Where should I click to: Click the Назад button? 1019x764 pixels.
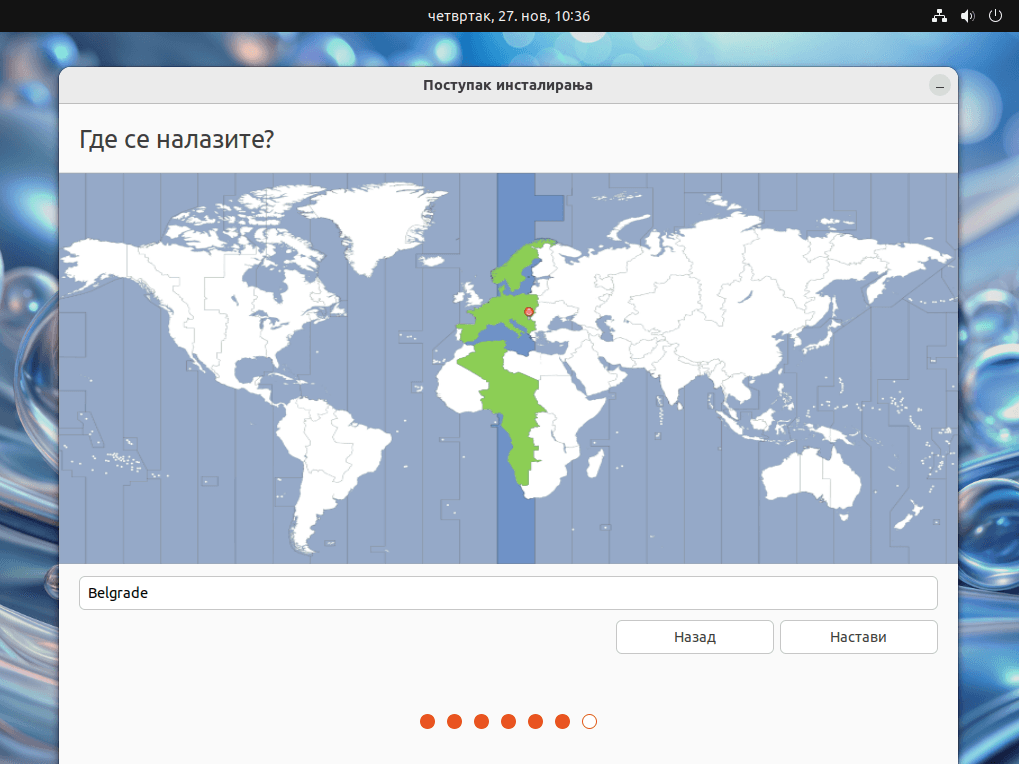click(695, 637)
